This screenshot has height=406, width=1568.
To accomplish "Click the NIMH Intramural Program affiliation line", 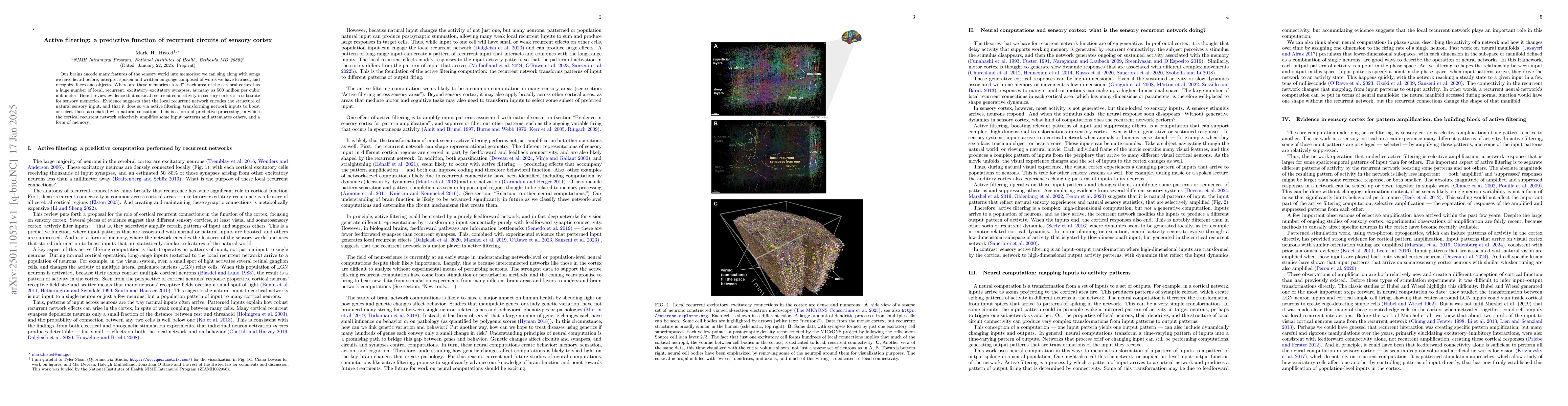I will coord(158,59).
